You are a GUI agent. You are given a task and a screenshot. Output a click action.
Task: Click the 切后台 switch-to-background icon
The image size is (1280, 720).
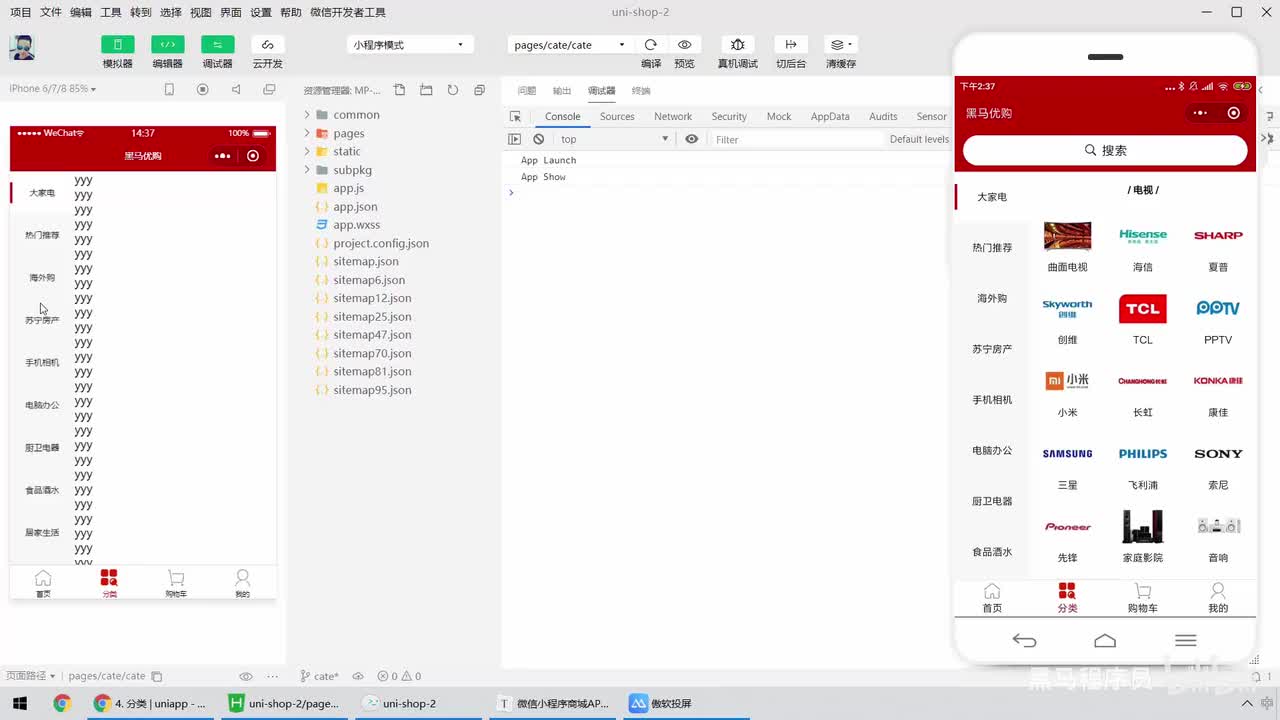(791, 45)
